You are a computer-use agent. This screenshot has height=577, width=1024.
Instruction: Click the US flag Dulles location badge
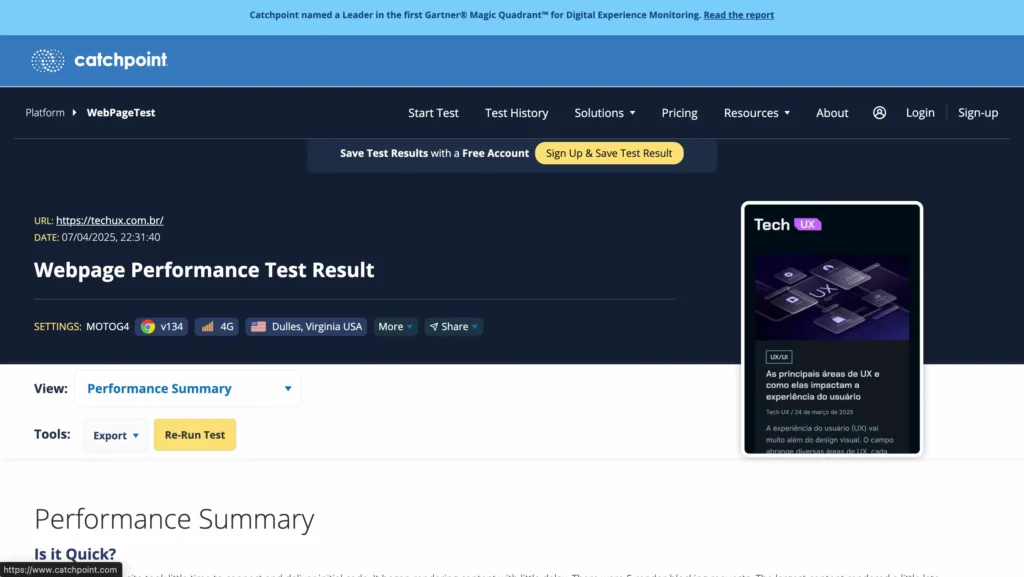pos(306,326)
